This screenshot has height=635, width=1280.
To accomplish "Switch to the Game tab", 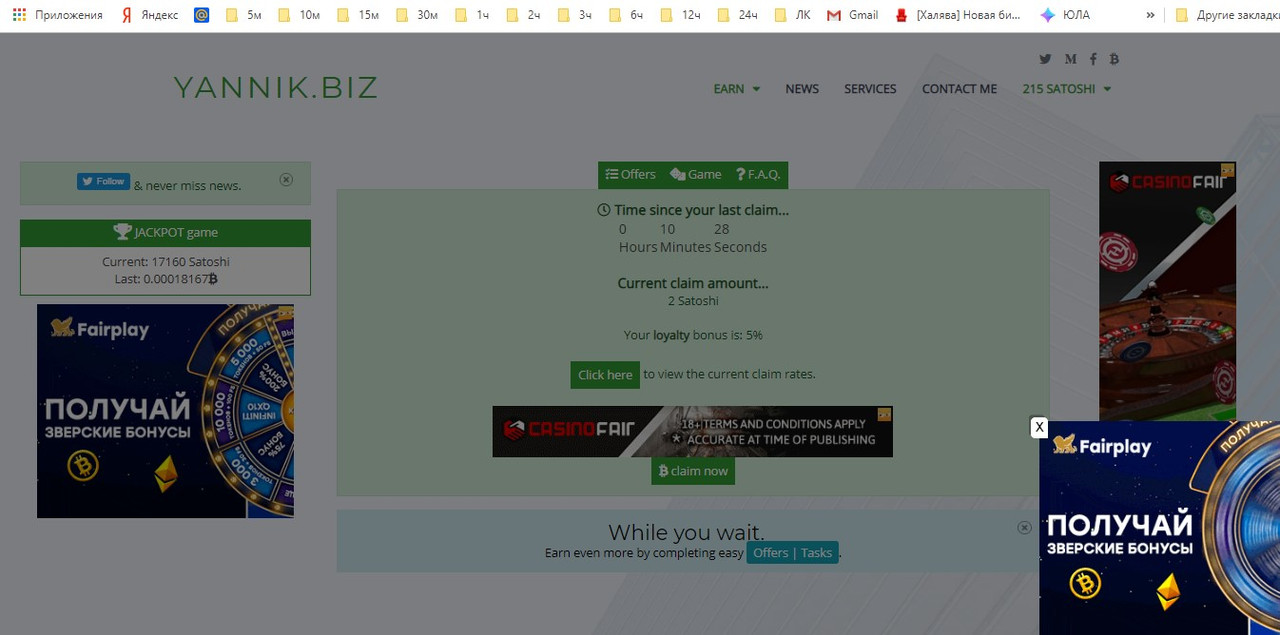I will coord(696,175).
